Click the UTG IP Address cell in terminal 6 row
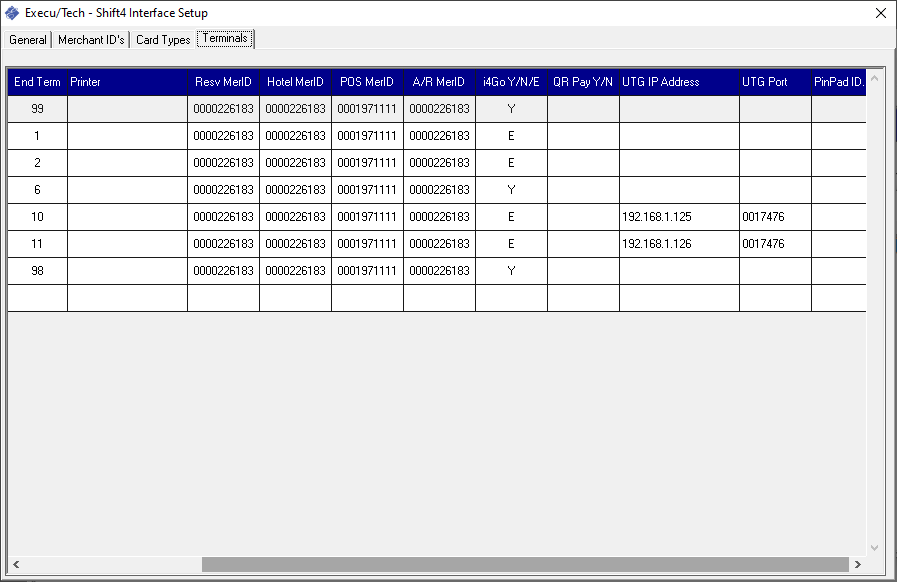The image size is (897, 582). [x=680, y=189]
